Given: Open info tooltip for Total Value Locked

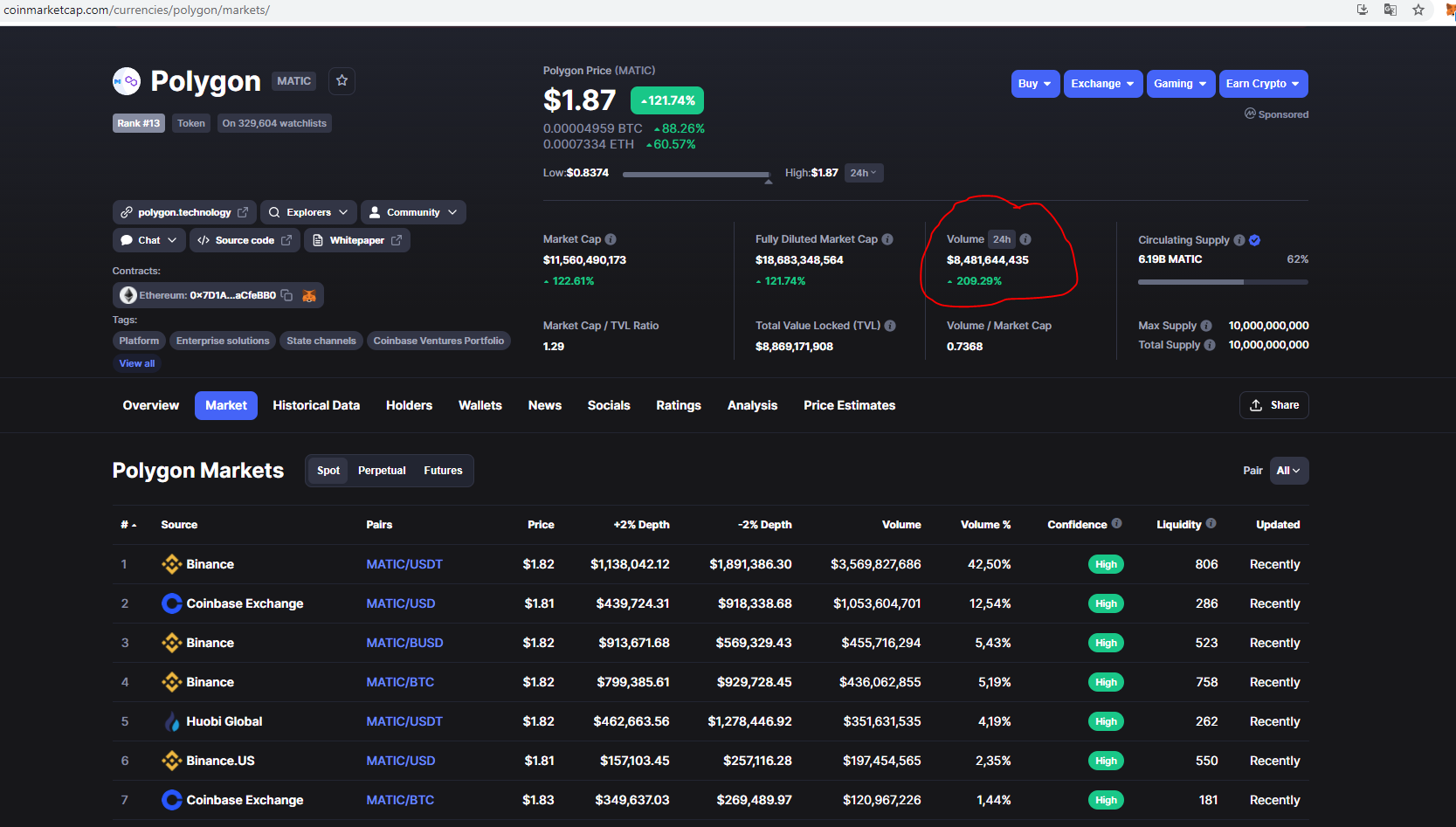Looking at the screenshot, I should 890,326.
